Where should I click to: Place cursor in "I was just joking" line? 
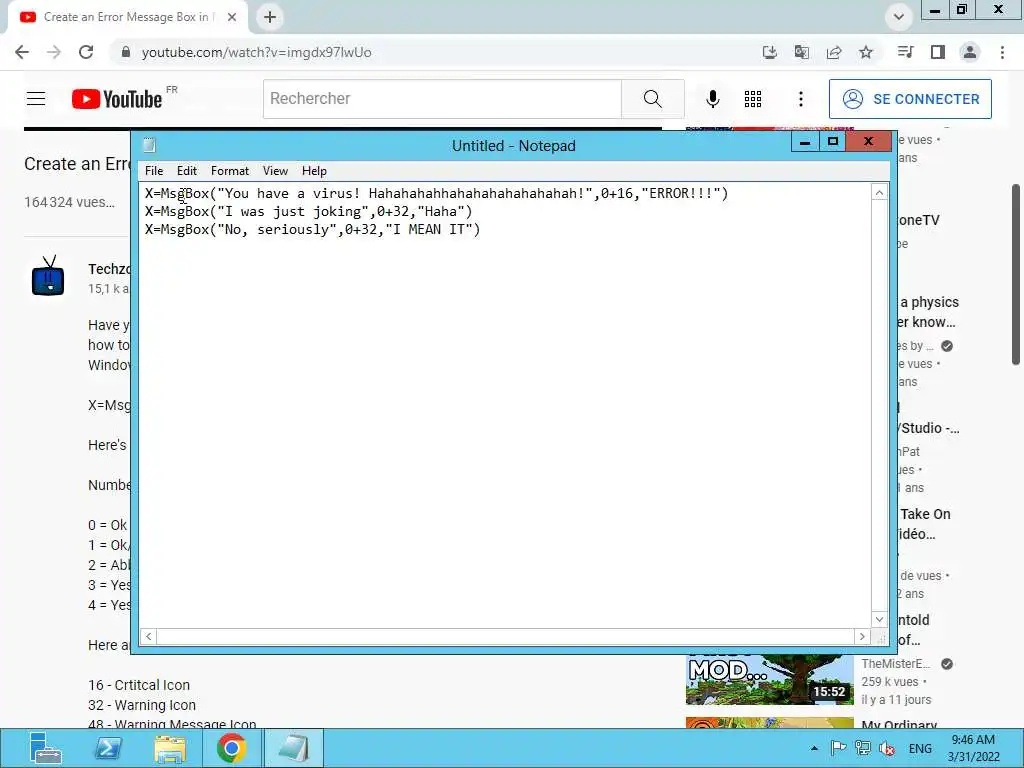click(x=308, y=212)
